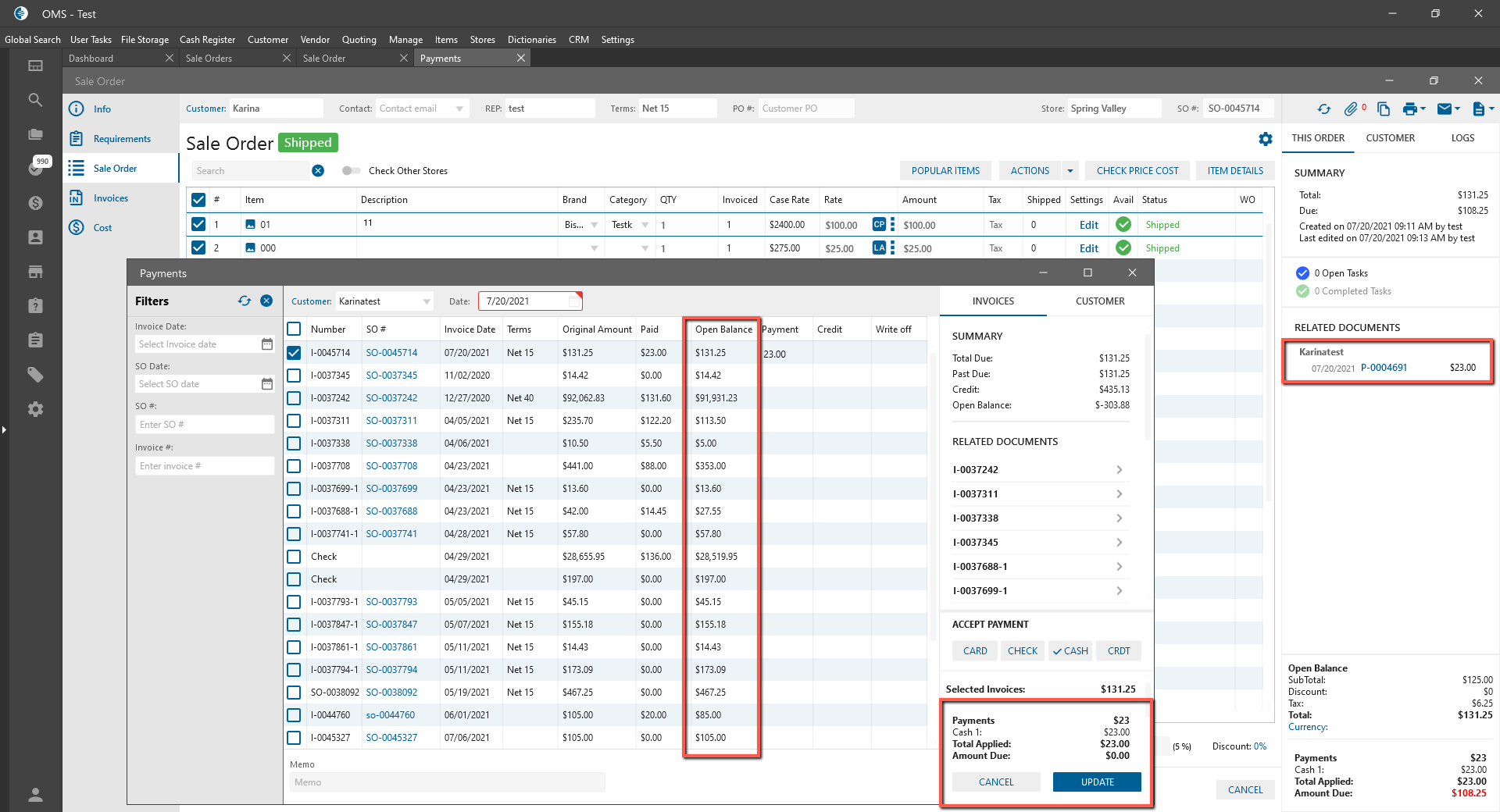
Task: Toggle the Check Other Stores switch
Action: point(351,171)
